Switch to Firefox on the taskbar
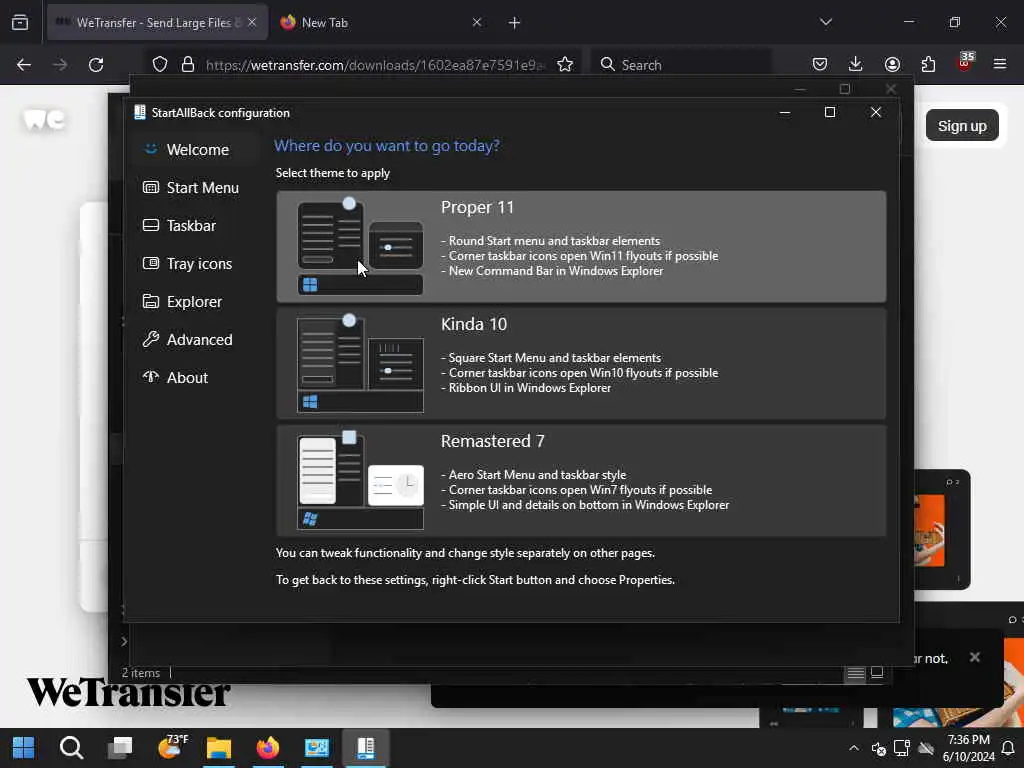 click(268, 748)
